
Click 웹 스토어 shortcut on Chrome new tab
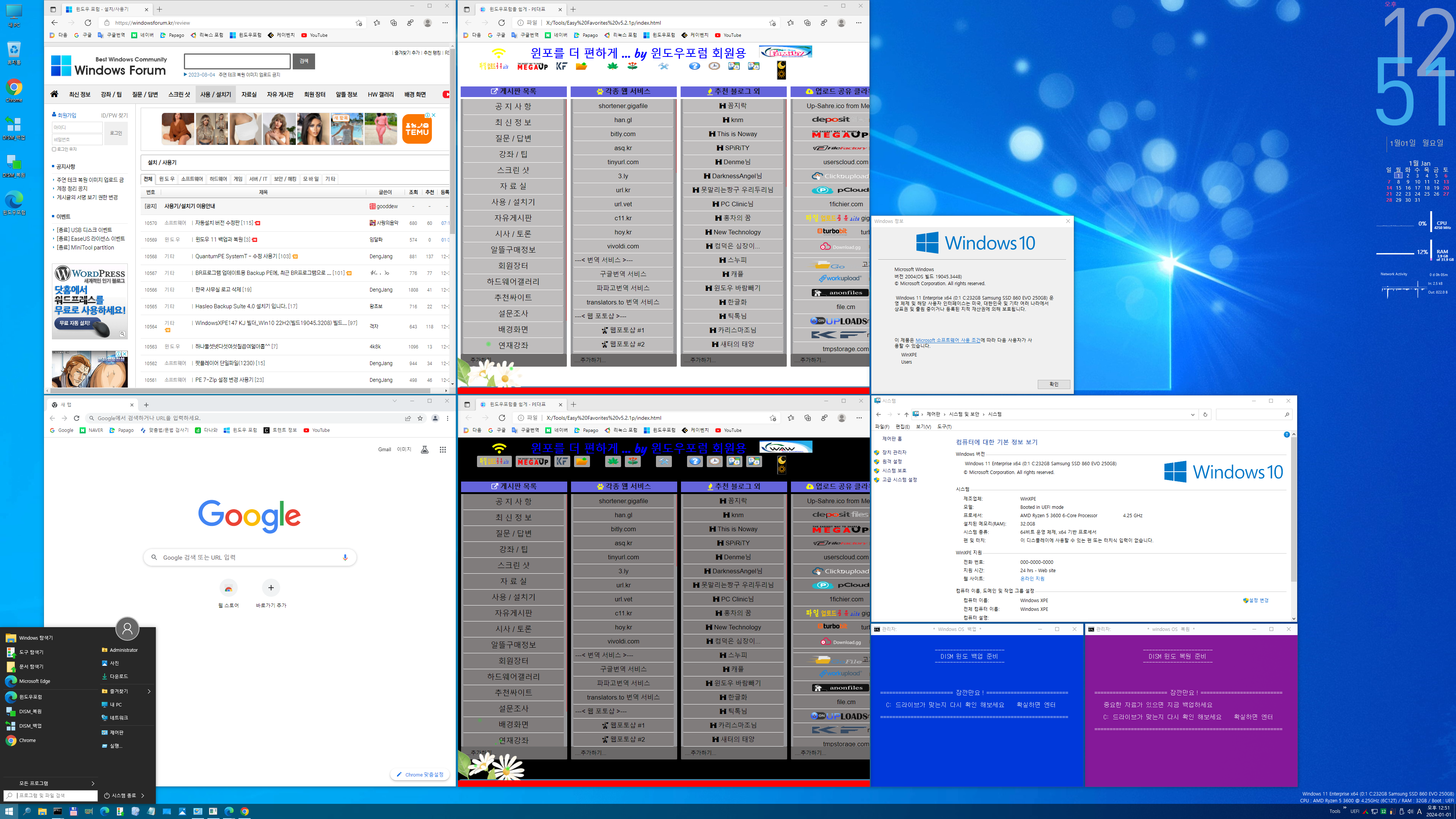click(x=228, y=594)
